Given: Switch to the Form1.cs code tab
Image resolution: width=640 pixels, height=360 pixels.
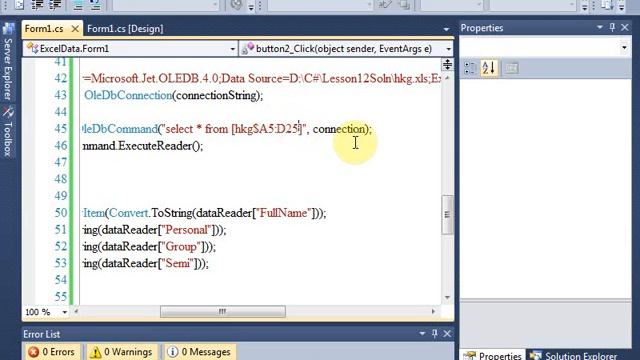Looking at the screenshot, I should click(44, 29).
